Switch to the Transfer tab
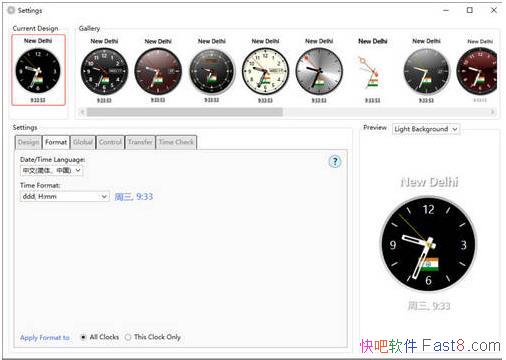This screenshot has height=360, width=506. coord(140,142)
